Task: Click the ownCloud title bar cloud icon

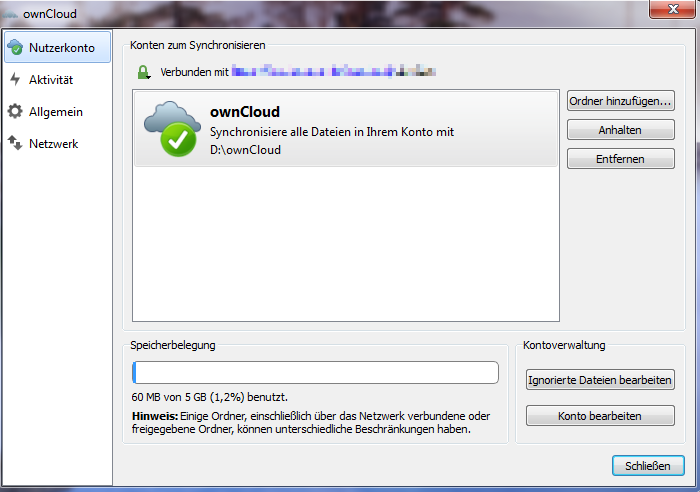Action: tap(10, 14)
